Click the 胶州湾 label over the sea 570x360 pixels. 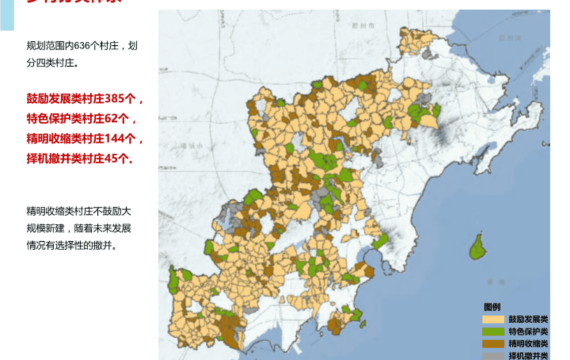tap(510, 38)
